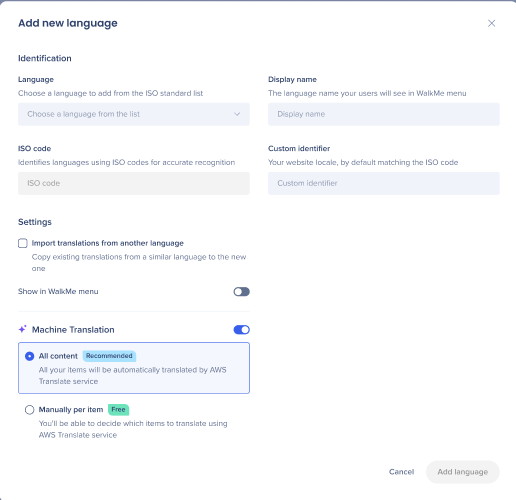
Task: Open the language list chevron arrow
Action: 237,114
